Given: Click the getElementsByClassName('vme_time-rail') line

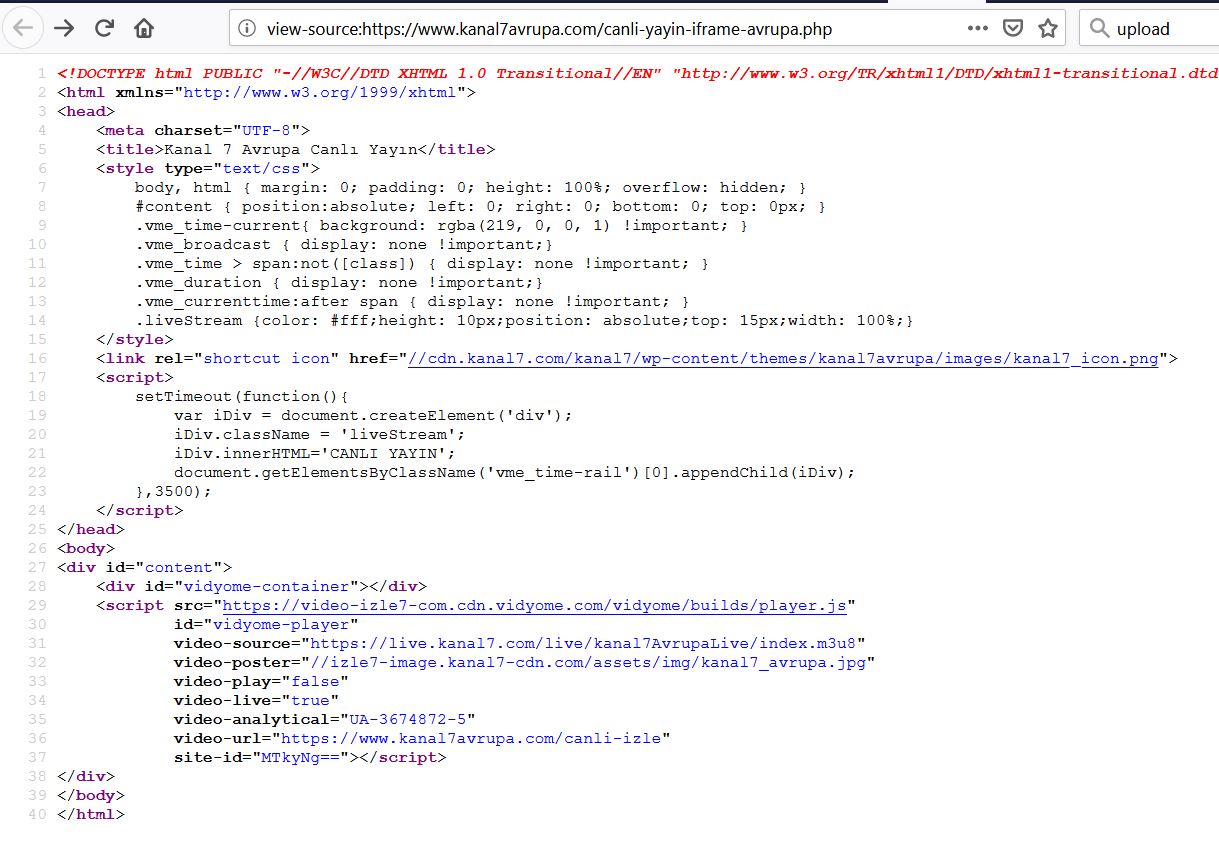Looking at the screenshot, I should click(x=515, y=472).
